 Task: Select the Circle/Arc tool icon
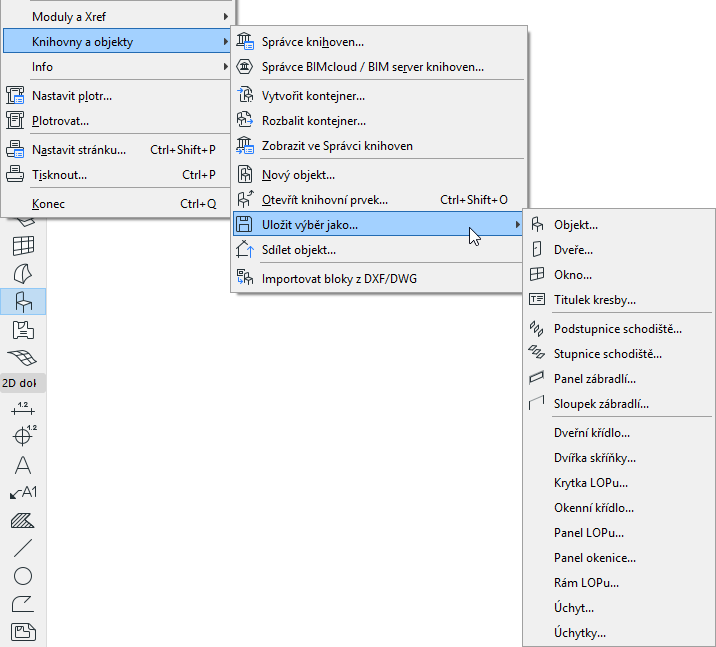point(23,576)
